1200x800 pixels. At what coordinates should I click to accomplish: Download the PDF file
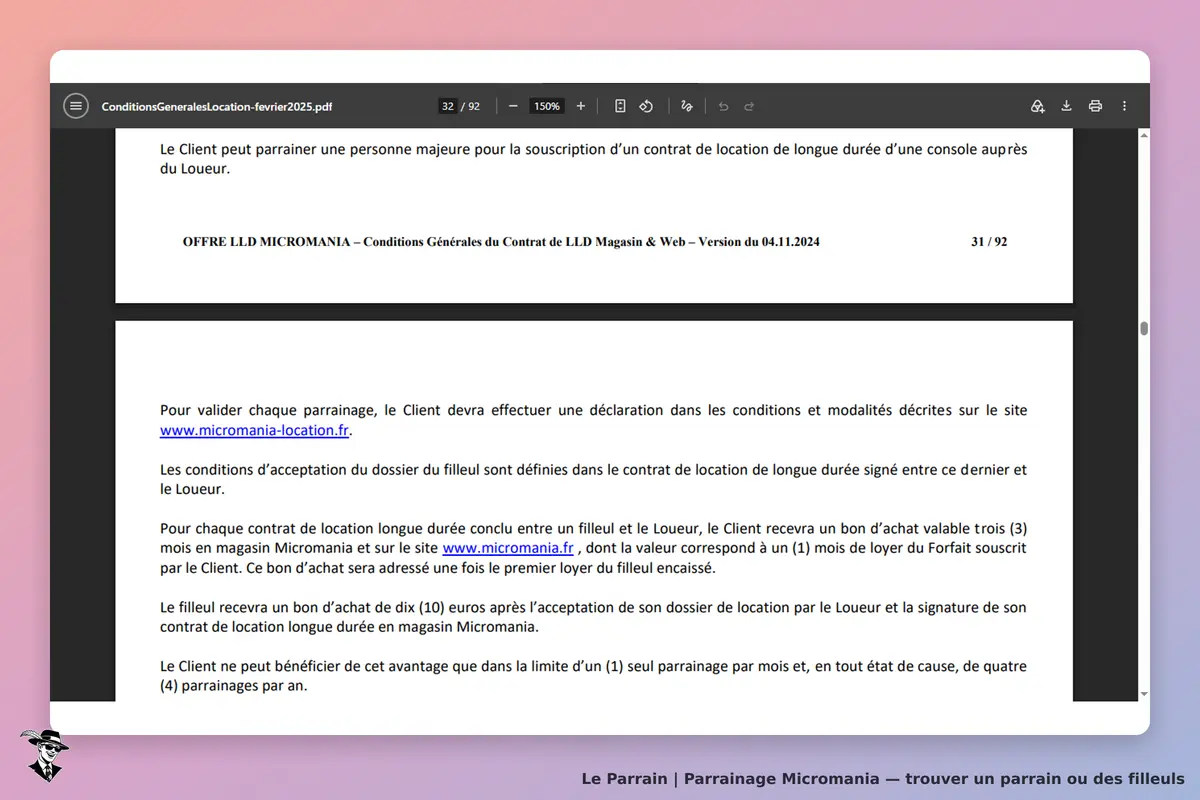coord(1066,106)
